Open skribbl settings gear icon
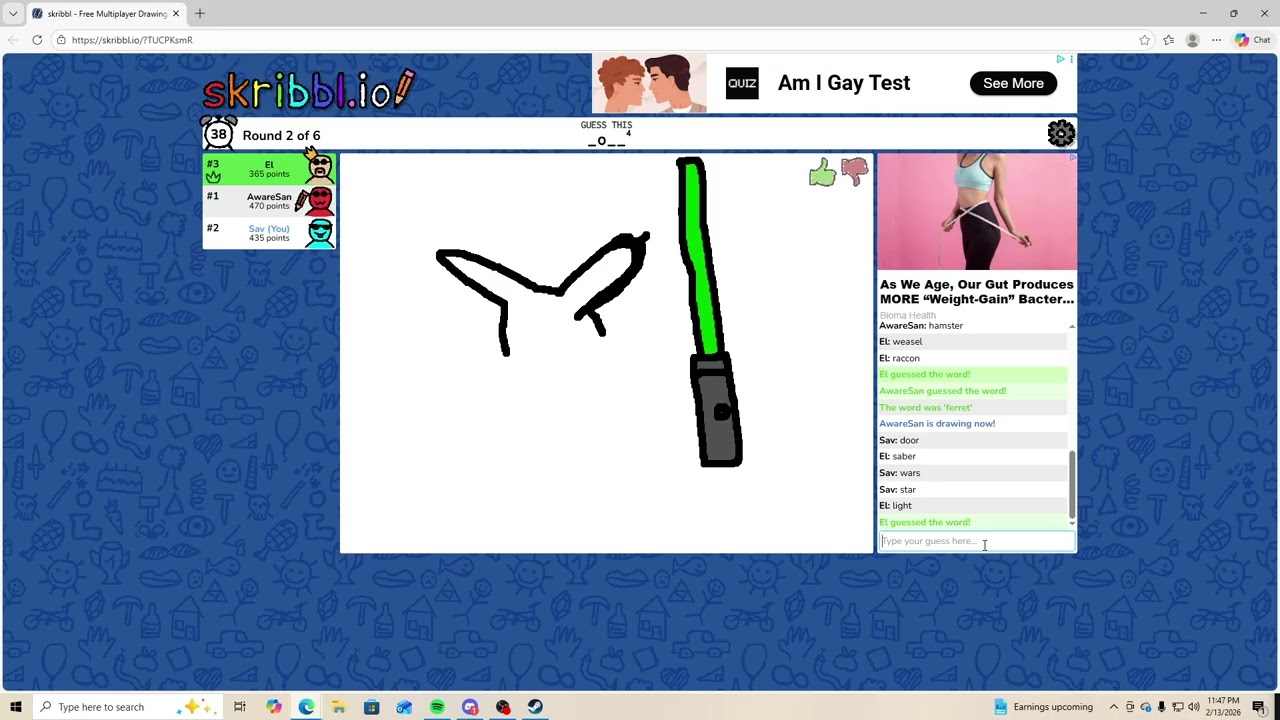This screenshot has width=1280, height=720. (1061, 133)
